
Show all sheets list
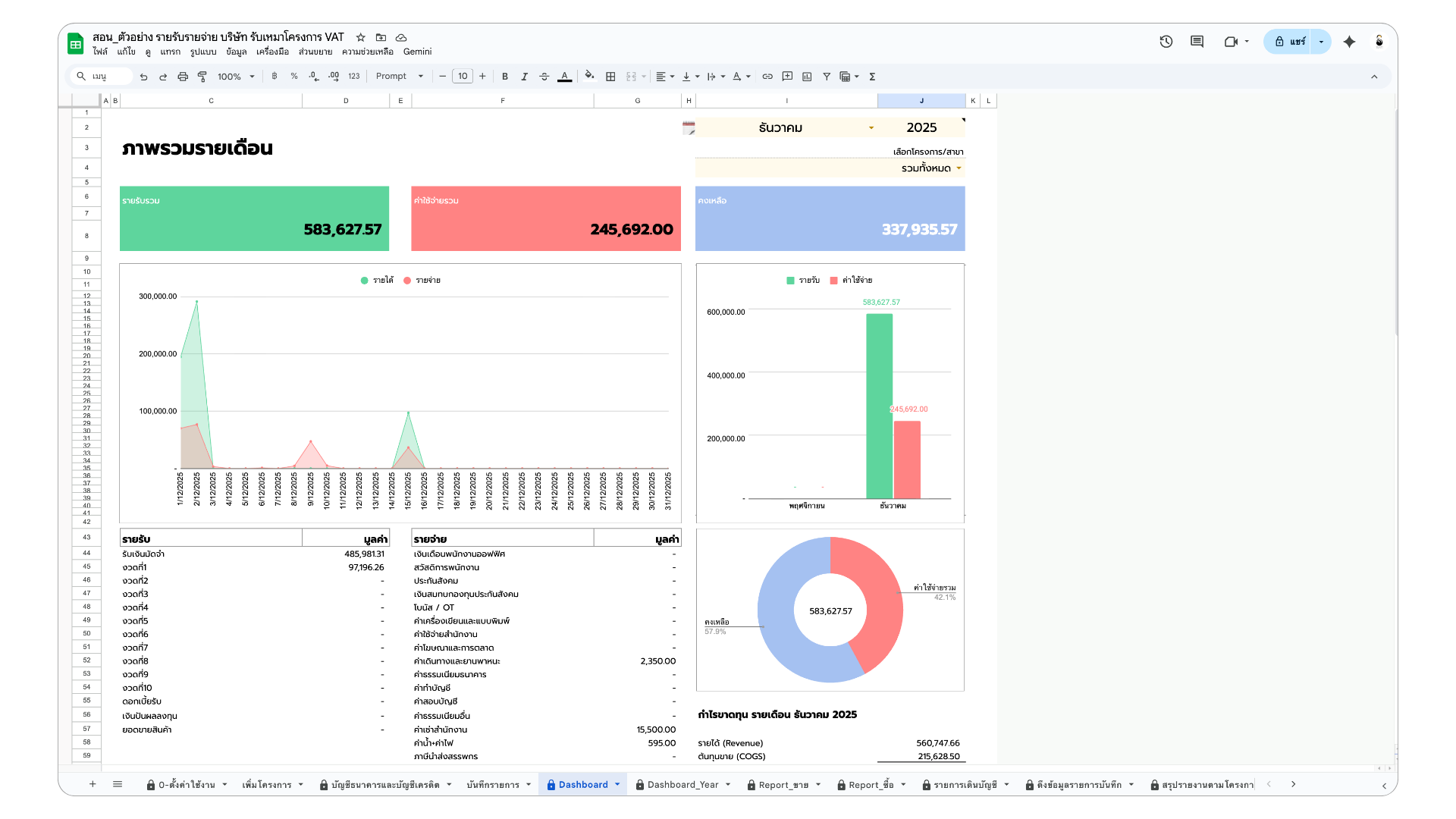point(118,784)
